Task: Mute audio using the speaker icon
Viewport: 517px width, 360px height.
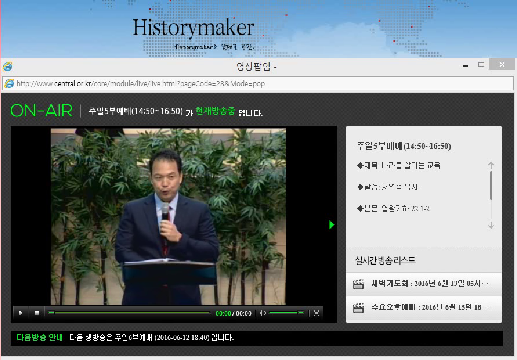Action: [263, 313]
